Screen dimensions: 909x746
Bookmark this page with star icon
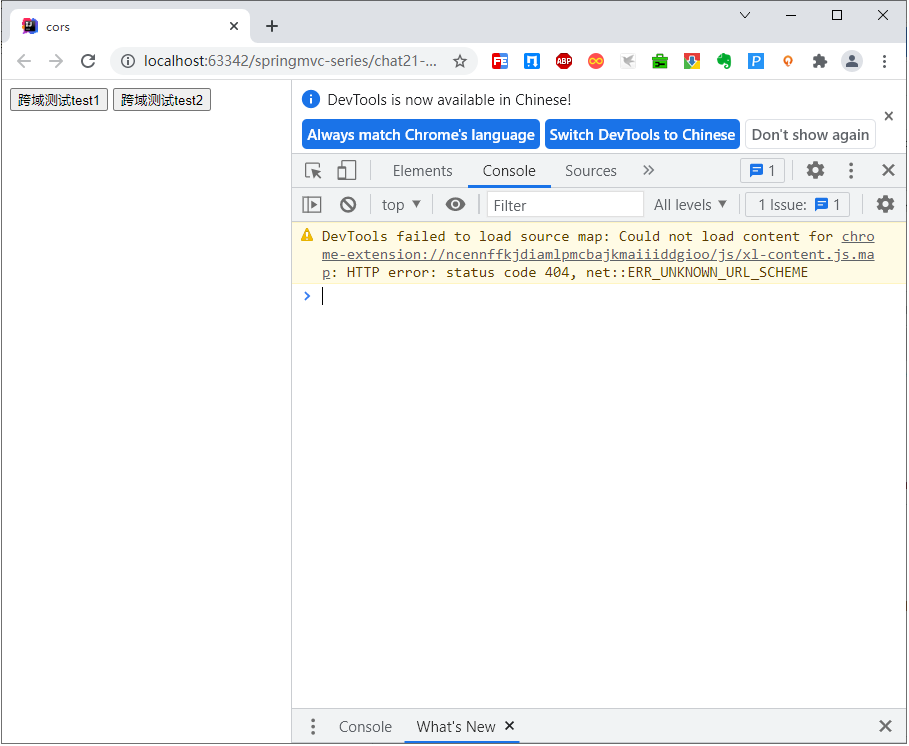tap(460, 61)
